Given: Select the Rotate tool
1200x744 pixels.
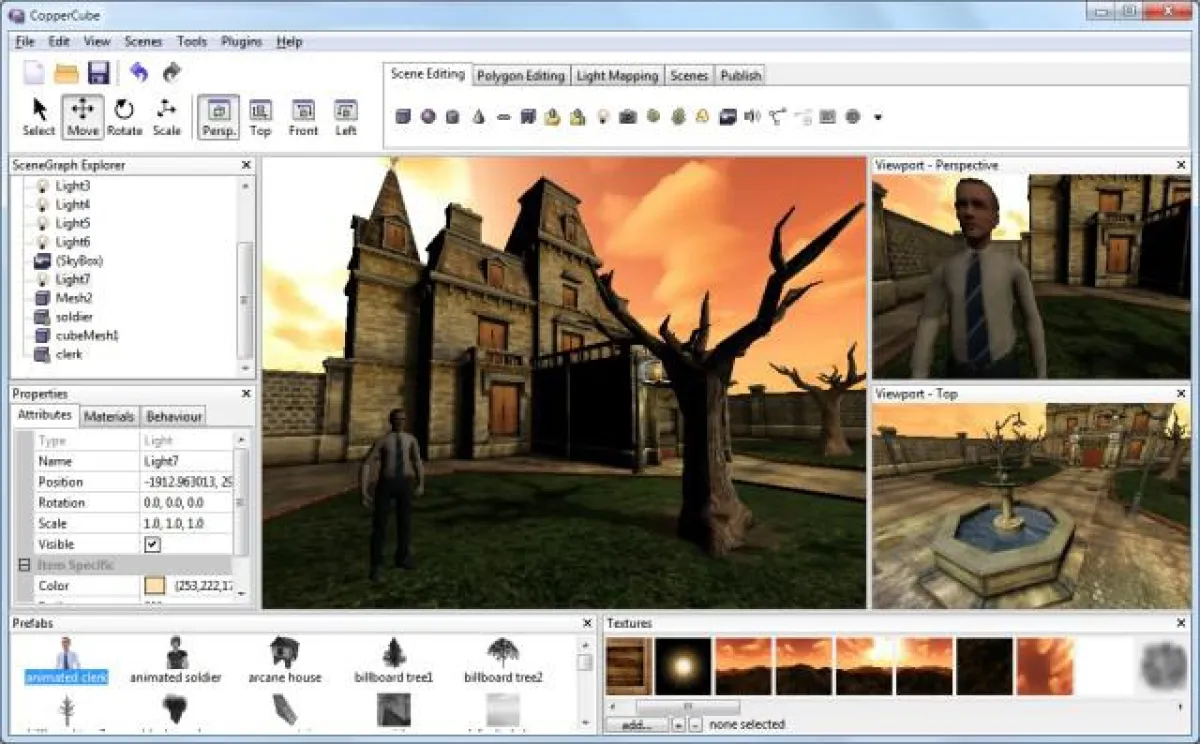Looking at the screenshot, I should tap(124, 116).
